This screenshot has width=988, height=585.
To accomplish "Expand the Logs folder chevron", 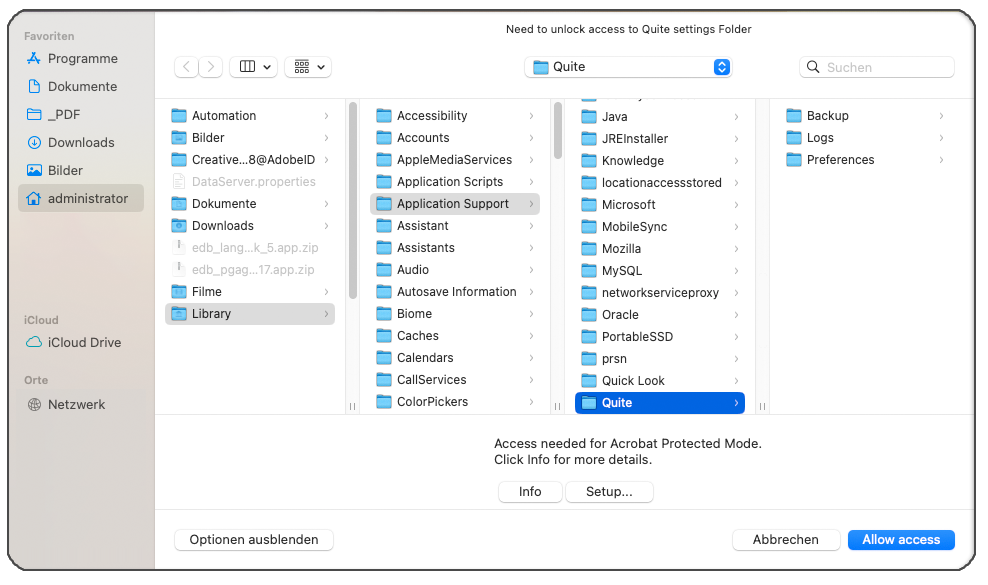I will click(x=941, y=138).
